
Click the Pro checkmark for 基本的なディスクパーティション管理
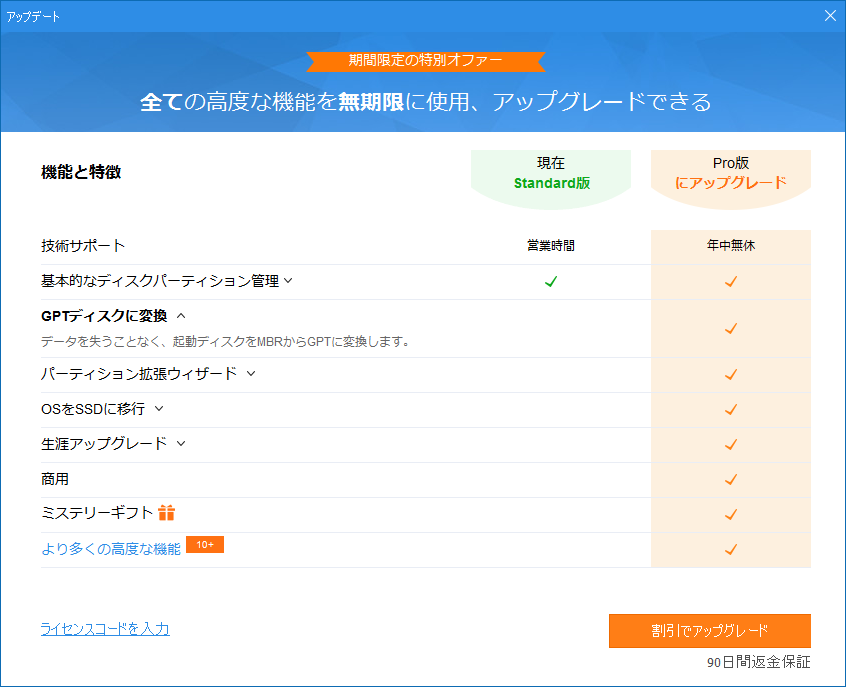[731, 281]
